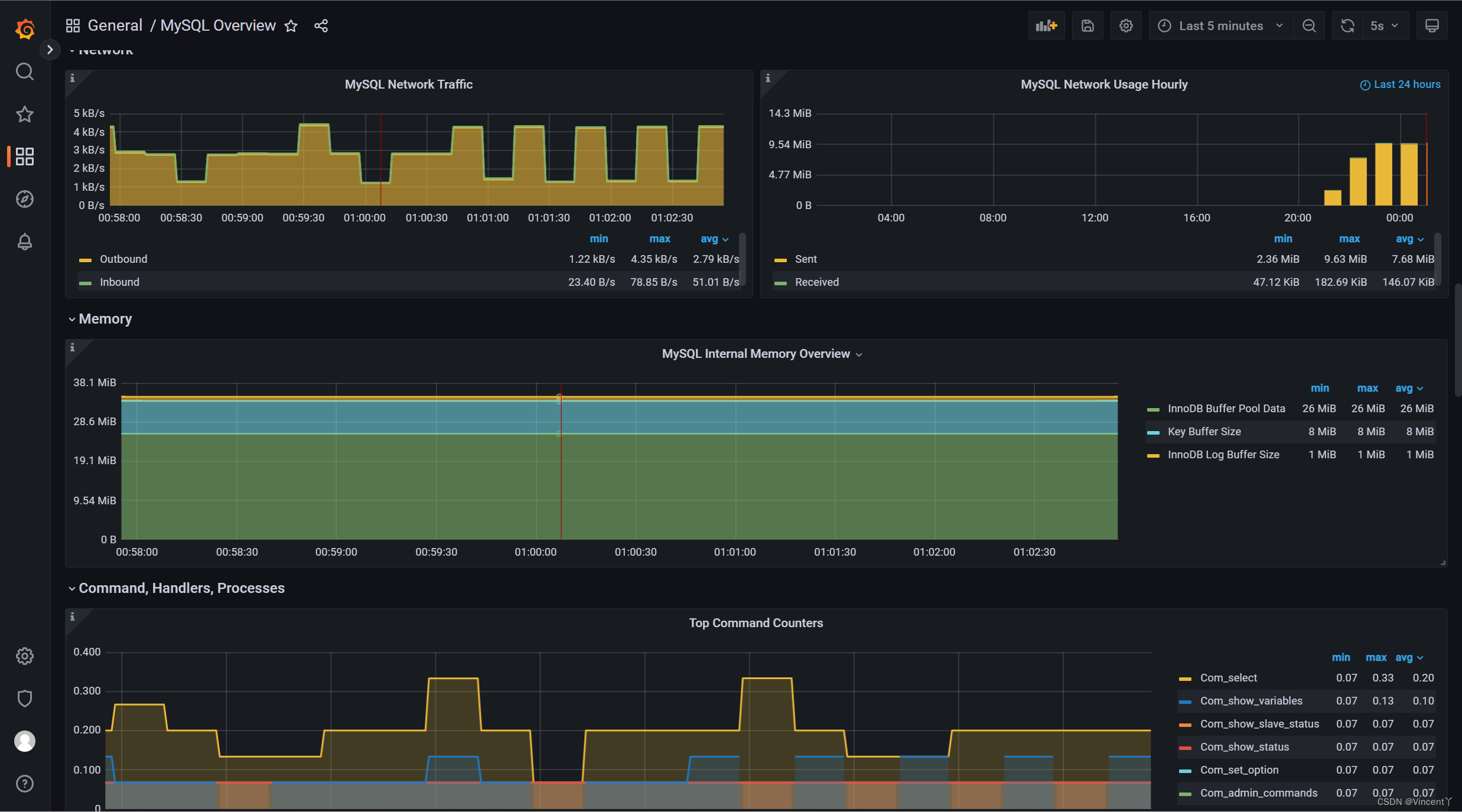
Task: Star the MySQL Overview dashboard
Action: point(291,25)
